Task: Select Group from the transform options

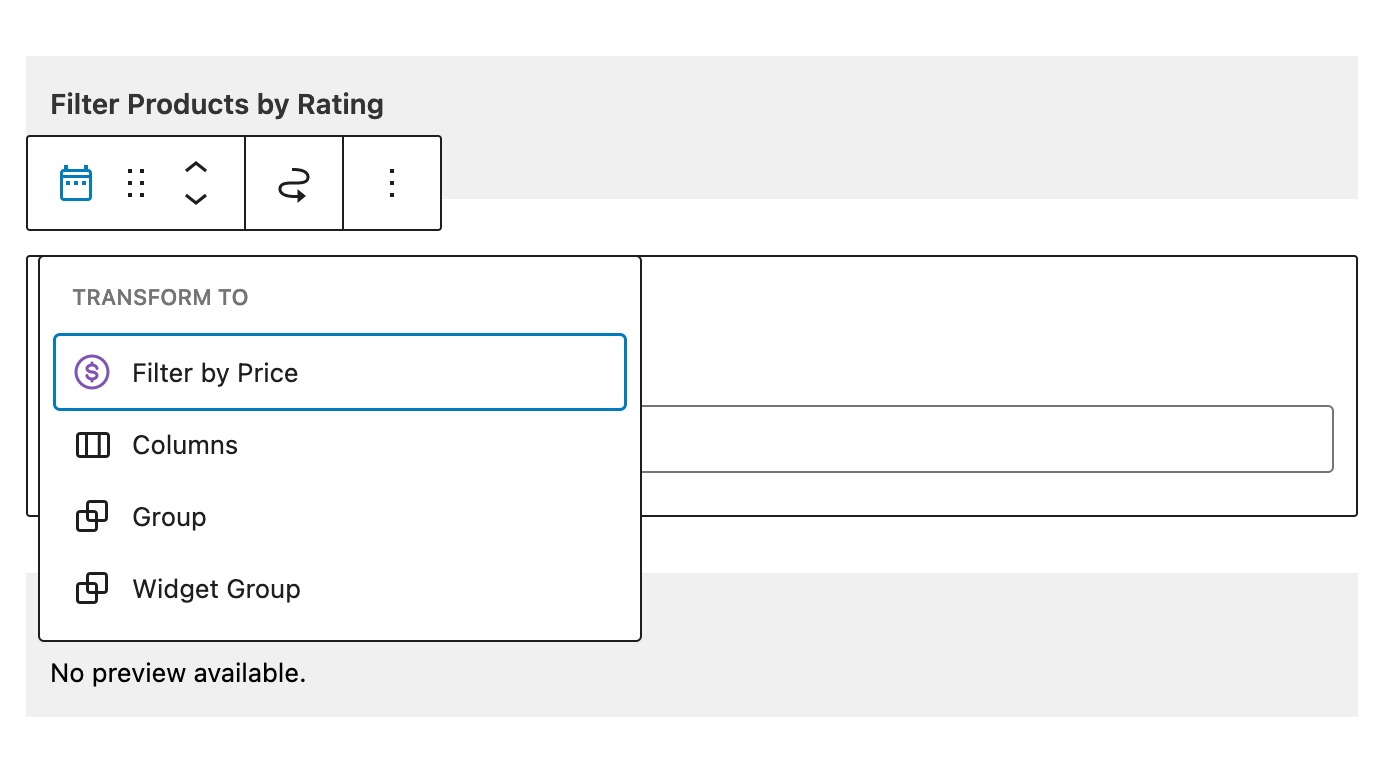Action: click(168, 517)
